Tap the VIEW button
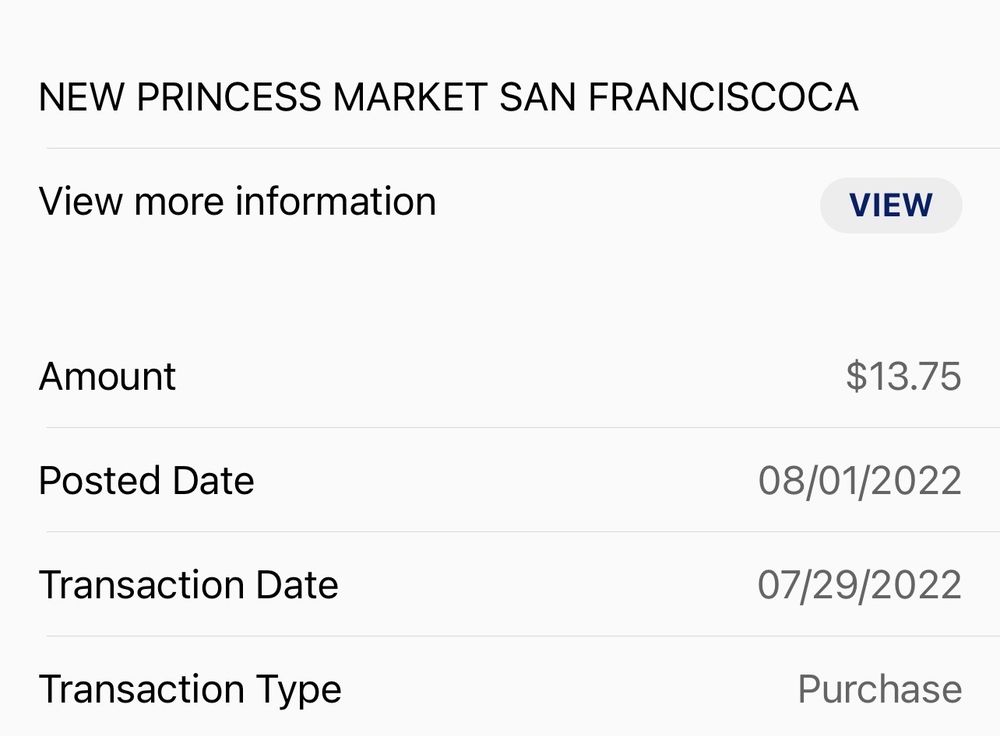This screenshot has height=736, width=1000. [890, 205]
